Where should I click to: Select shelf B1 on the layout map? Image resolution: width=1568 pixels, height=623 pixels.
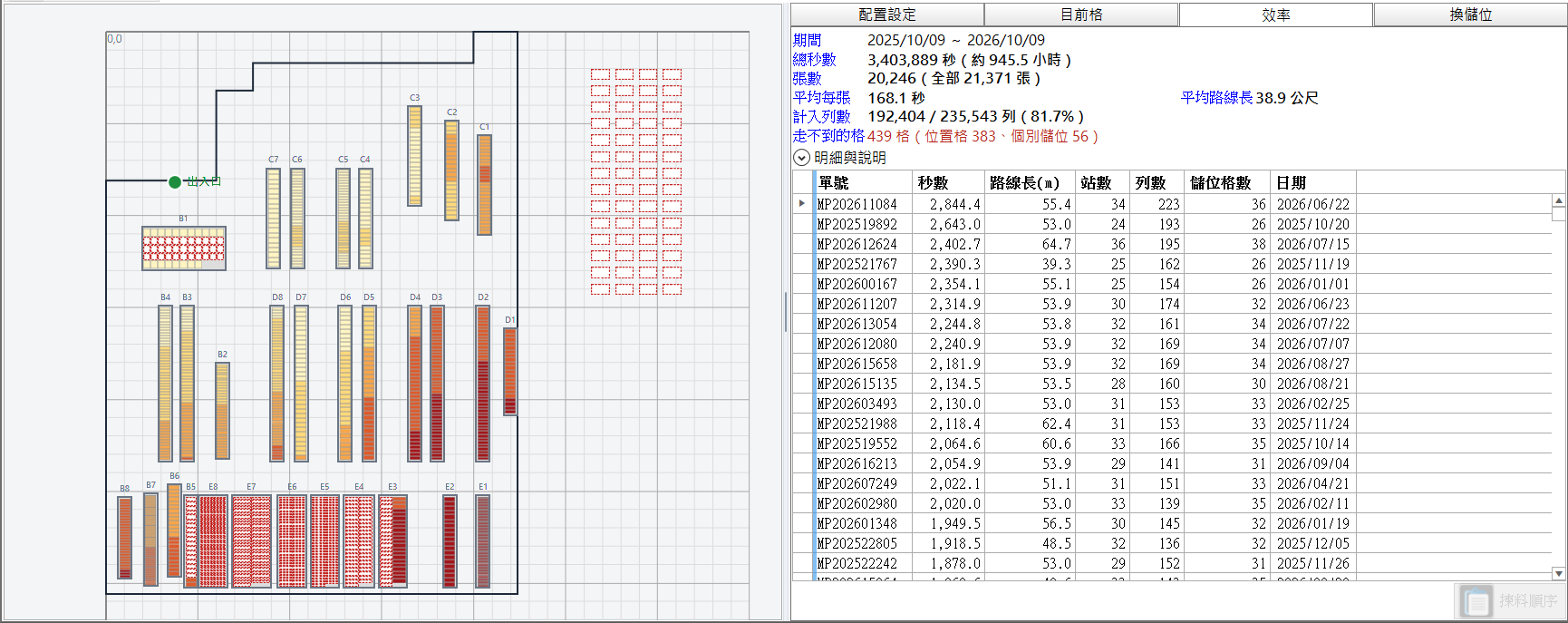tap(184, 248)
